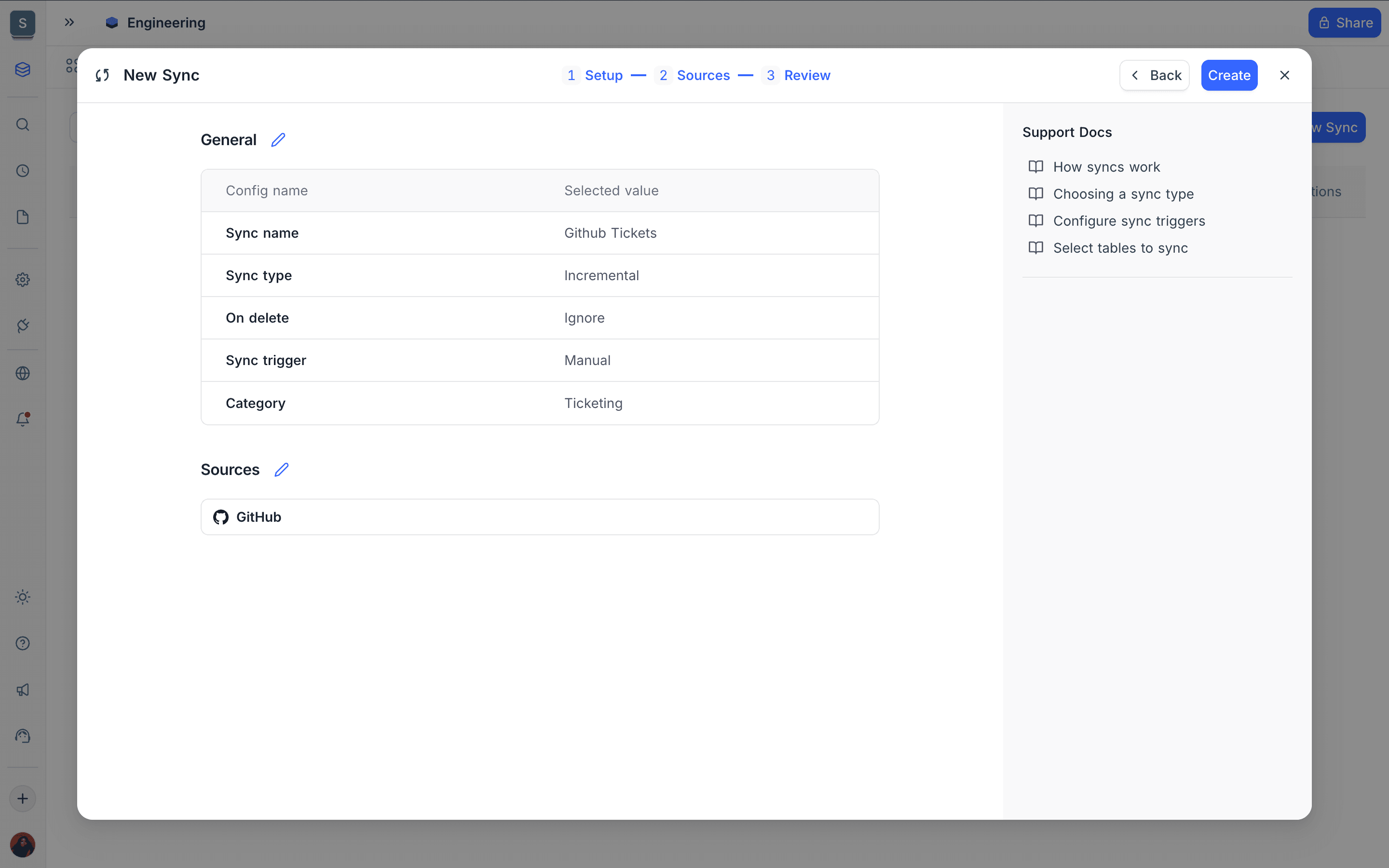Go to the Setup step
Viewport: 1389px width, 868px height.
click(x=595, y=75)
